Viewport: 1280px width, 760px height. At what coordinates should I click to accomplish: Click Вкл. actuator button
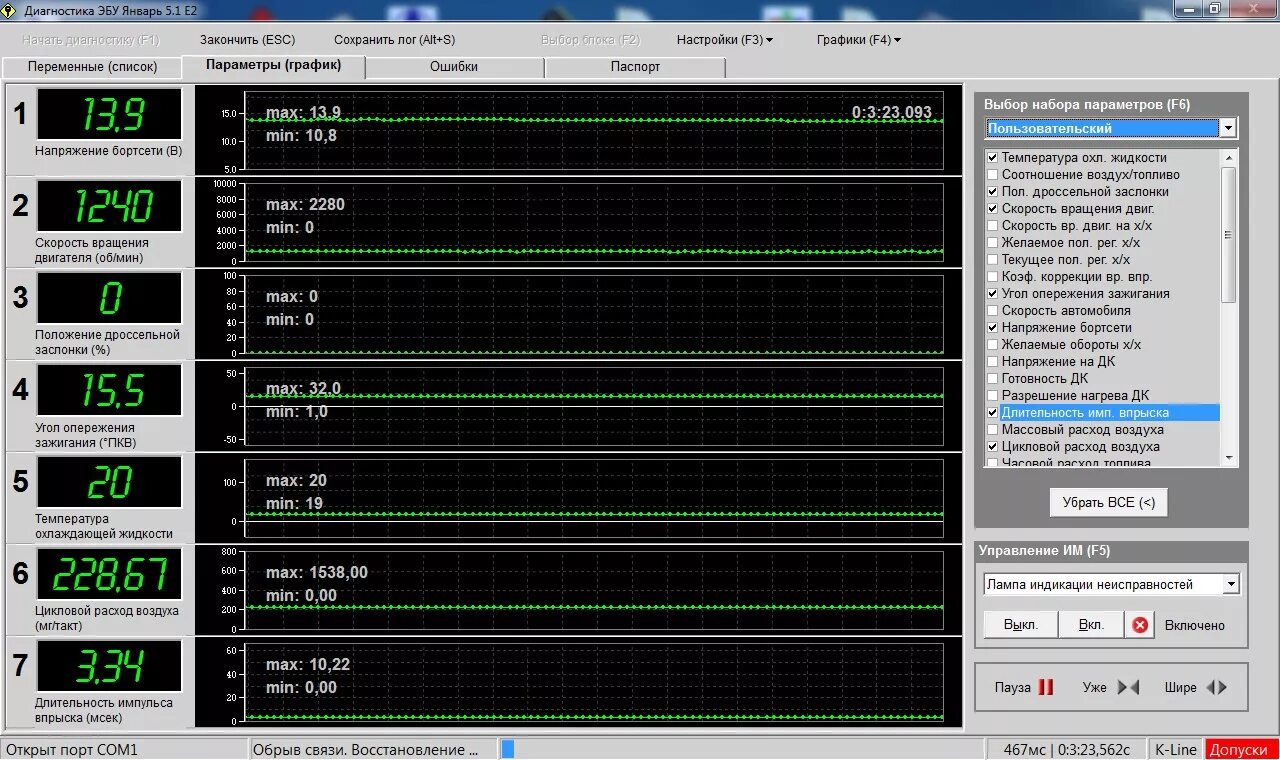1091,625
